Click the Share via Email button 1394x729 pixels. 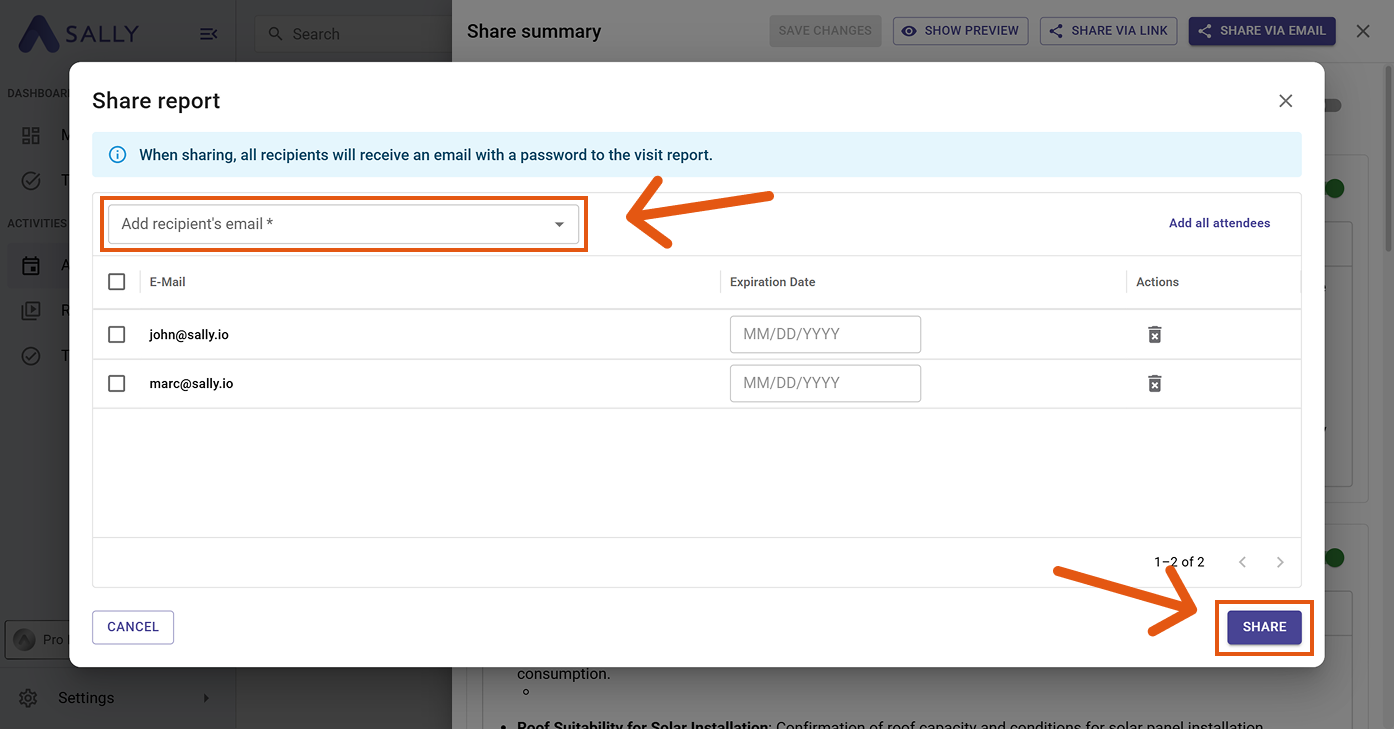point(1261,31)
